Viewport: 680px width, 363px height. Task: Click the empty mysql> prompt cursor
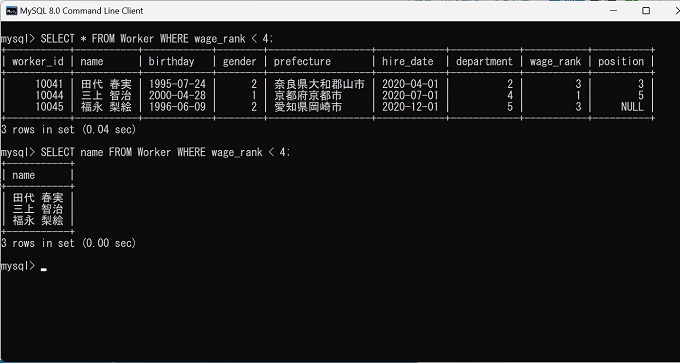coord(43,269)
